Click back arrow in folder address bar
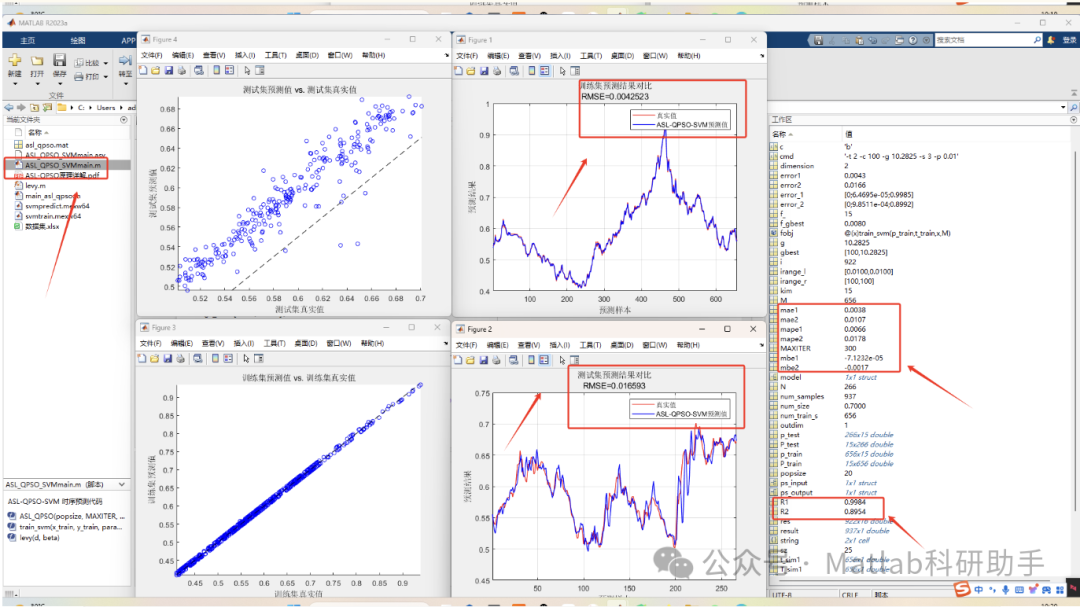The height and width of the screenshot is (607, 1080). tap(9, 107)
